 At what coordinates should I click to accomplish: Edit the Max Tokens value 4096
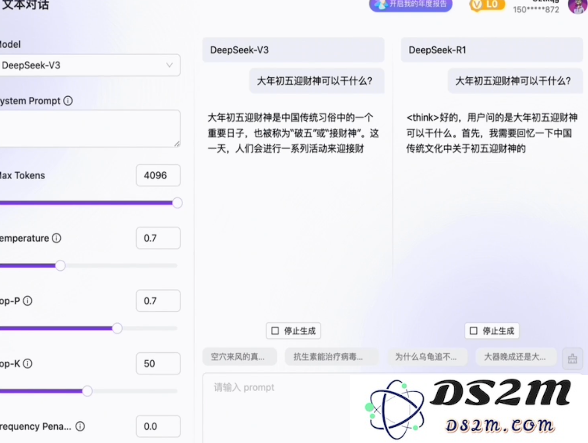pyautogui.click(x=158, y=175)
